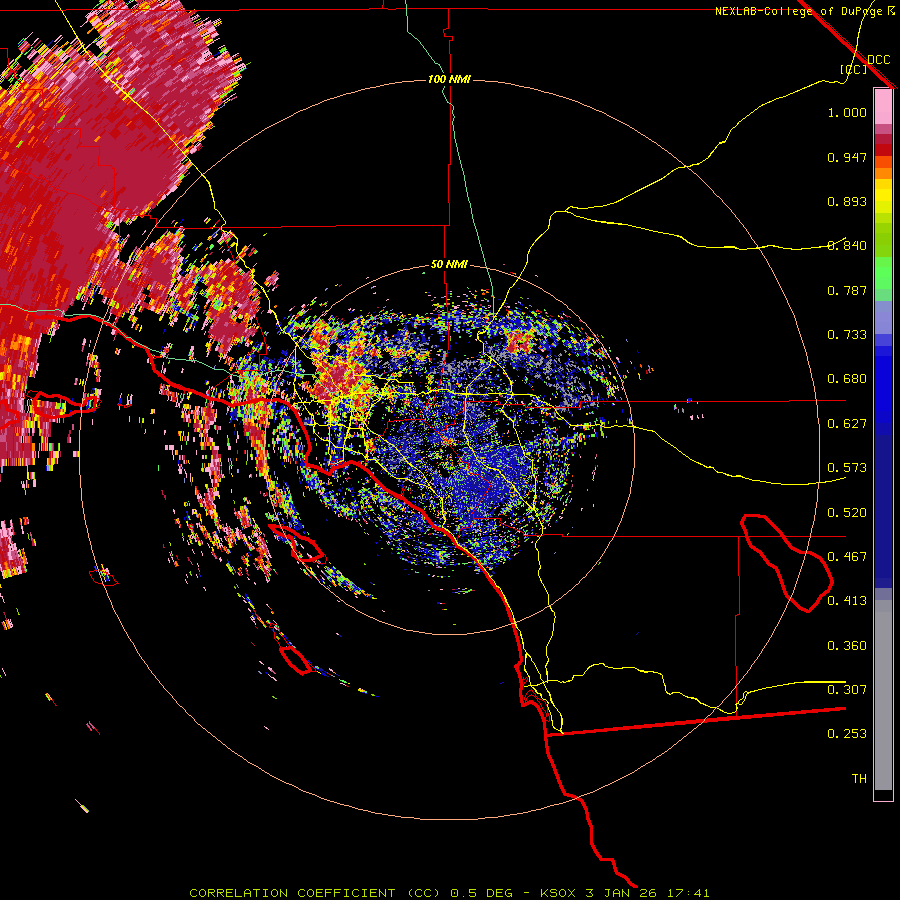Select the 0.253 value on the scale

click(847, 734)
